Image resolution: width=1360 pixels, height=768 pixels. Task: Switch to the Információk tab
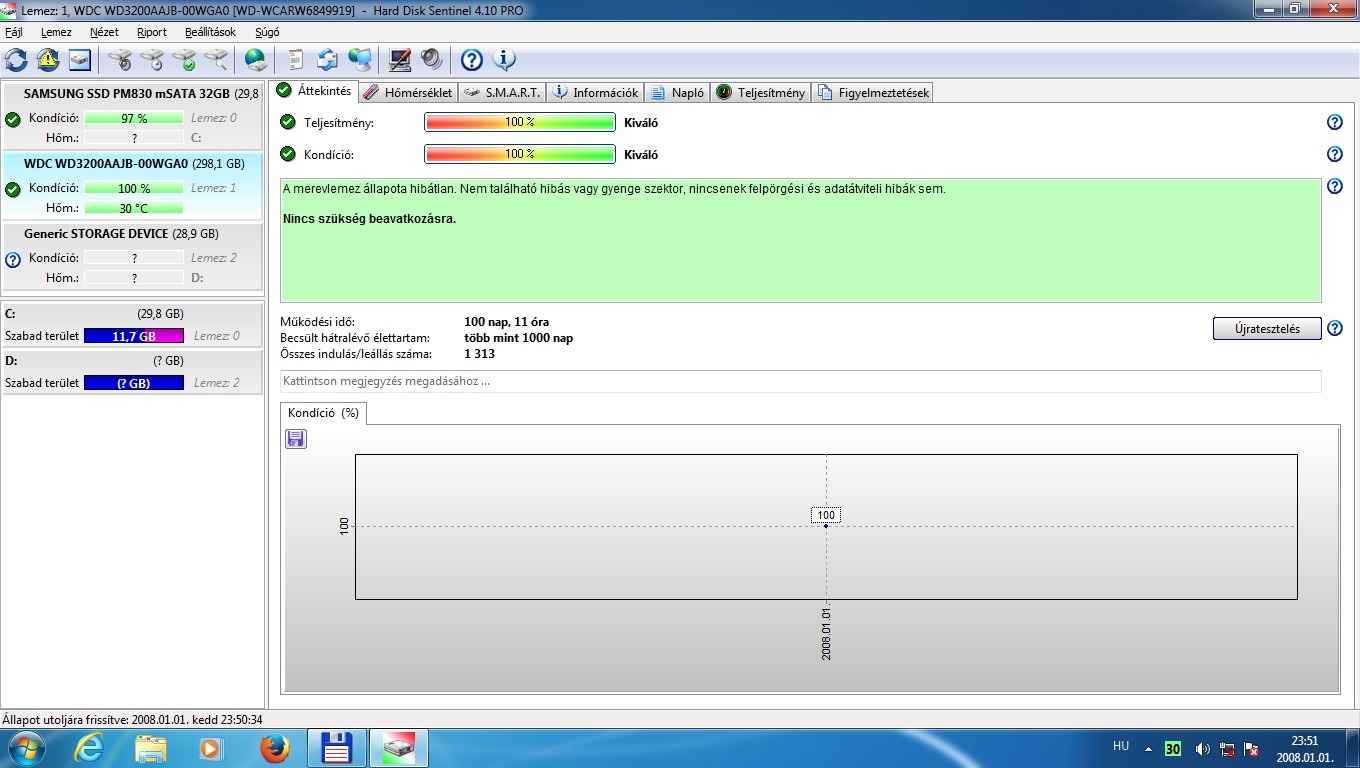pyautogui.click(x=595, y=93)
